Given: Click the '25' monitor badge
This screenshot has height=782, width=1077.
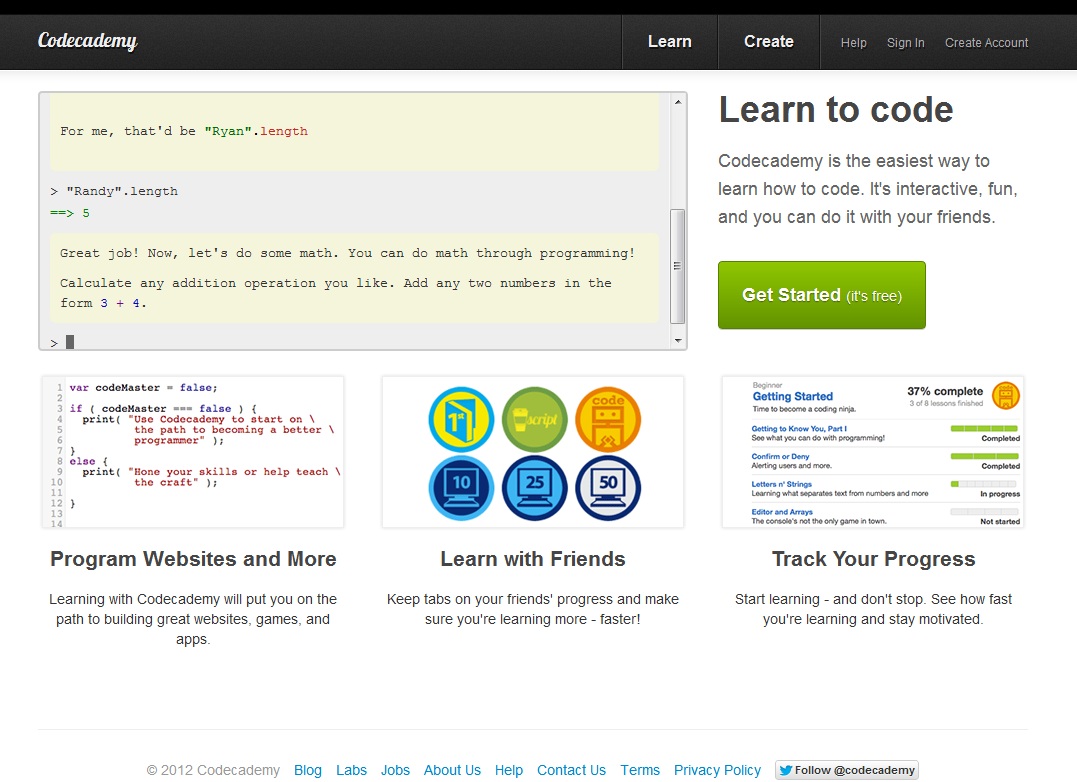Looking at the screenshot, I should (x=534, y=488).
